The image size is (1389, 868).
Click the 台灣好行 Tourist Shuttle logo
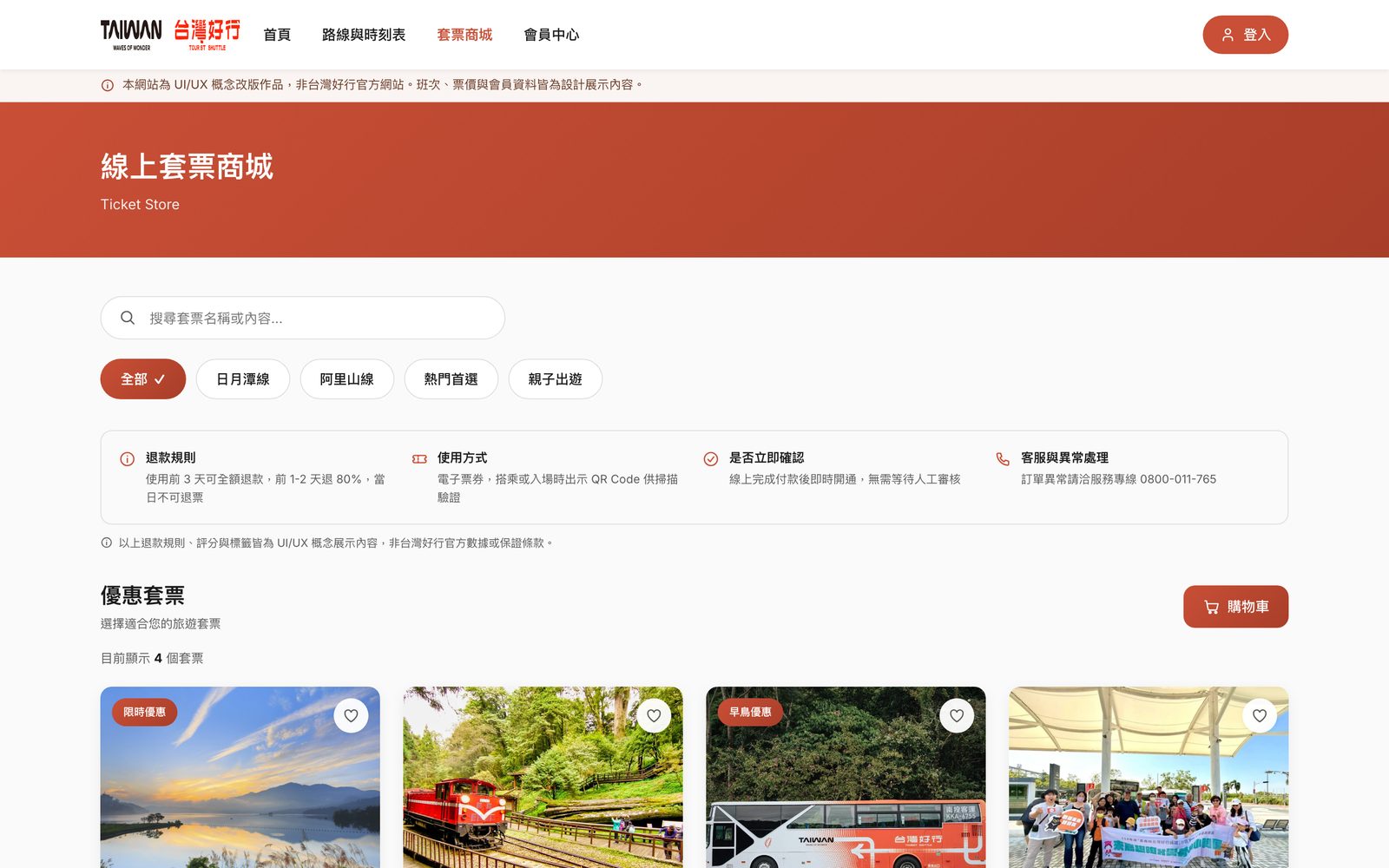(x=207, y=35)
